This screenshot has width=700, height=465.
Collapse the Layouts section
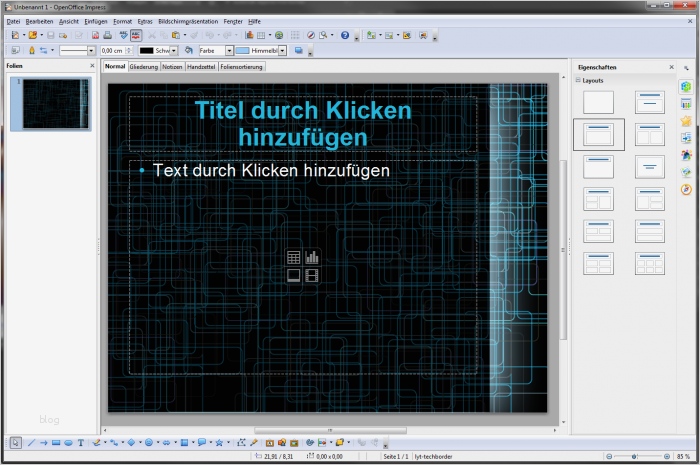point(578,80)
